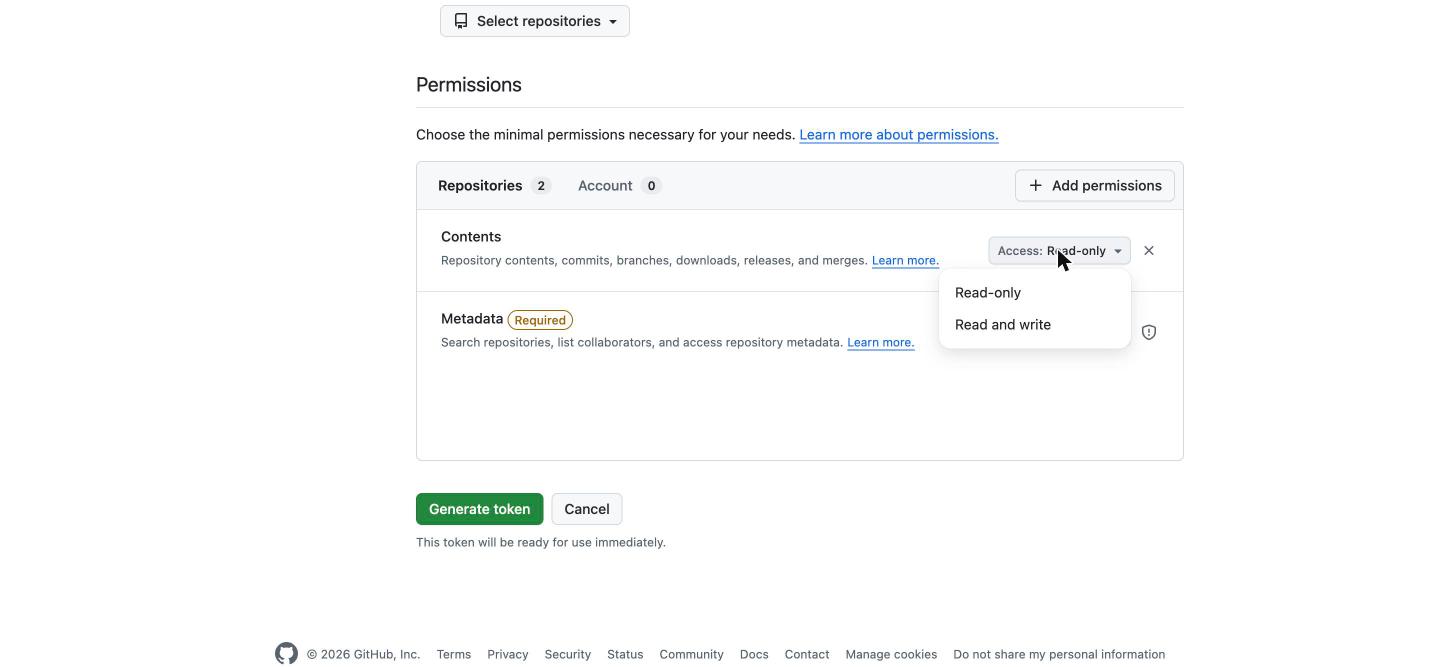Open the Contact footer link
Viewport: 1440px width, 667px height.
coord(807,654)
